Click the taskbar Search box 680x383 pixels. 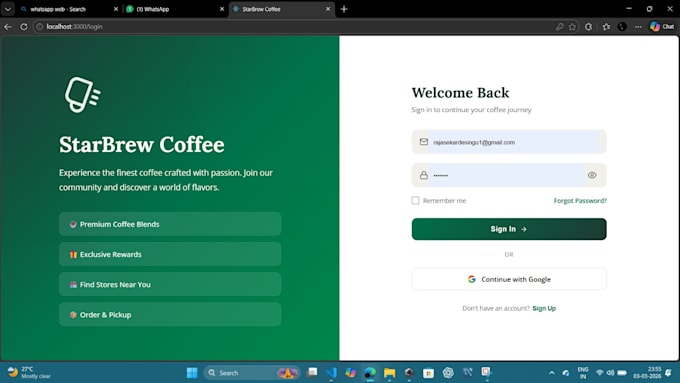click(252, 373)
